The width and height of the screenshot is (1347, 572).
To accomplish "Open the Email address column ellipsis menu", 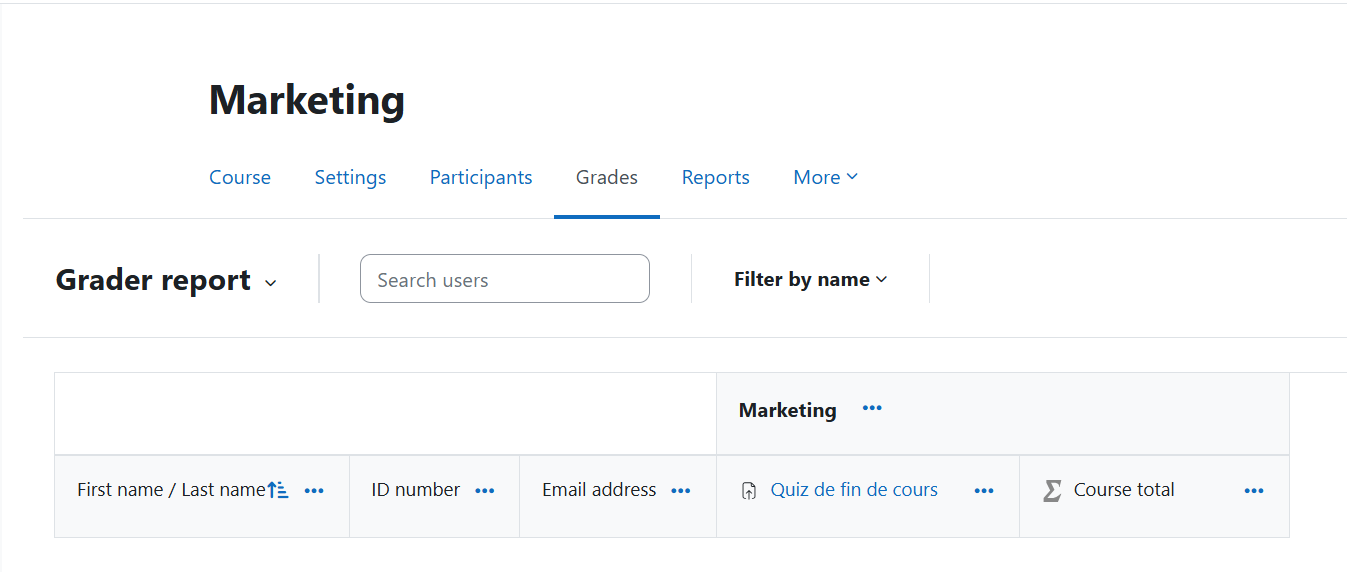I will (x=681, y=491).
